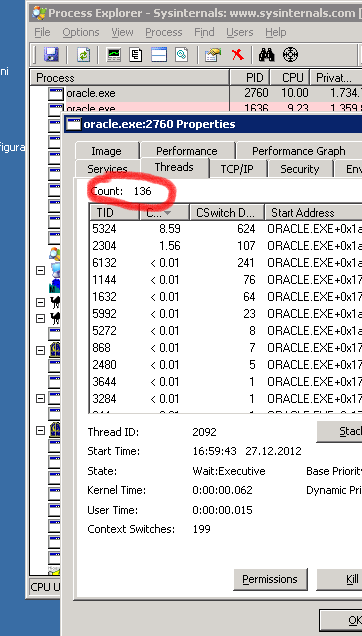Click the Wait:Executive state value

click(228, 471)
